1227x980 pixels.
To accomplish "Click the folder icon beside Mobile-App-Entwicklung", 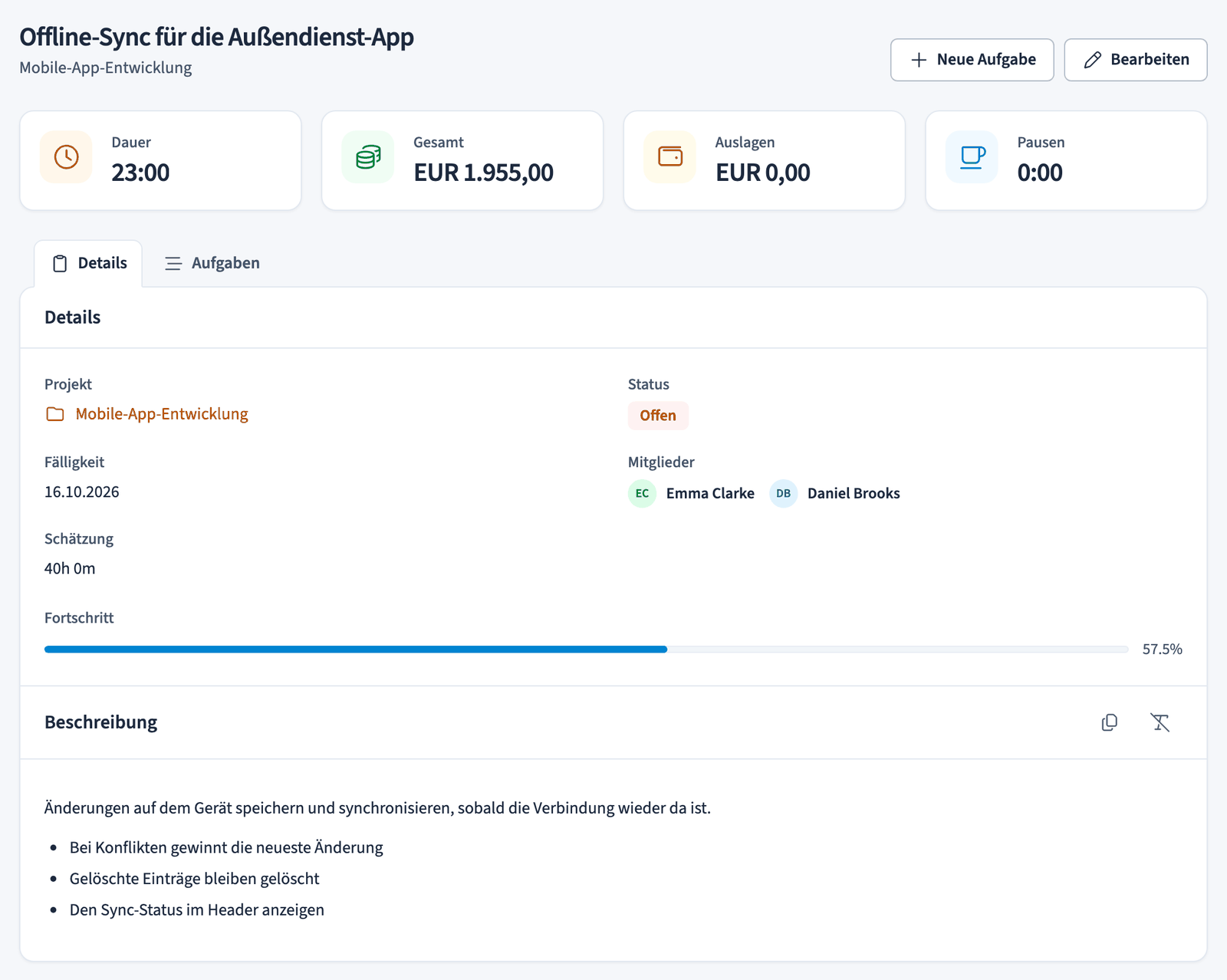I will [x=55, y=414].
